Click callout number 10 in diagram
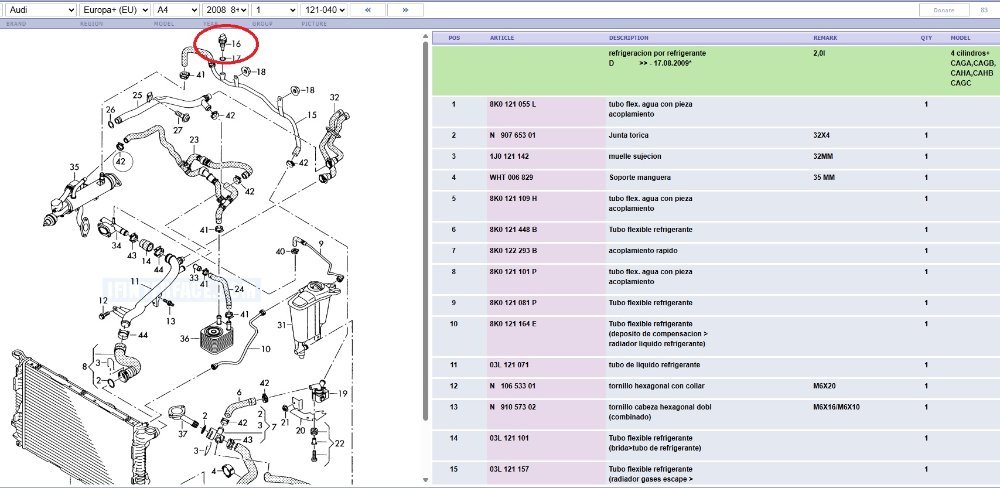 click(x=265, y=349)
